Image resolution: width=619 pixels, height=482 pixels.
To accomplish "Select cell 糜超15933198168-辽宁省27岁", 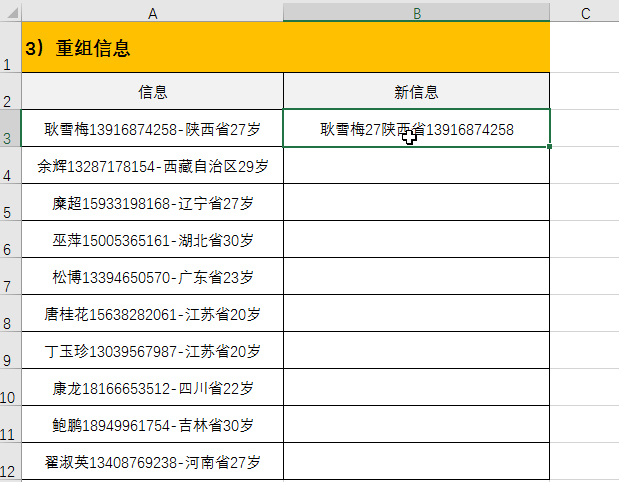I will [152, 202].
